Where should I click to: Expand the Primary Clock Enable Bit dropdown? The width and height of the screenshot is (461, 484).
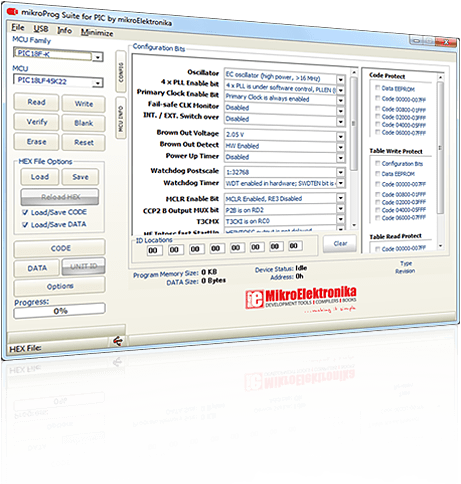click(340, 100)
